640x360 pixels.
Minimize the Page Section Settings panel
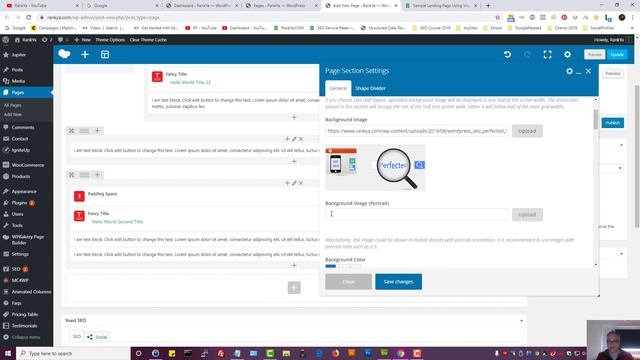tap(578, 72)
